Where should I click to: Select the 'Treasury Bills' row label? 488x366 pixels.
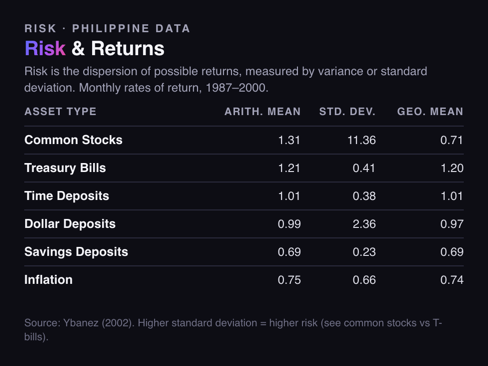tap(65, 168)
